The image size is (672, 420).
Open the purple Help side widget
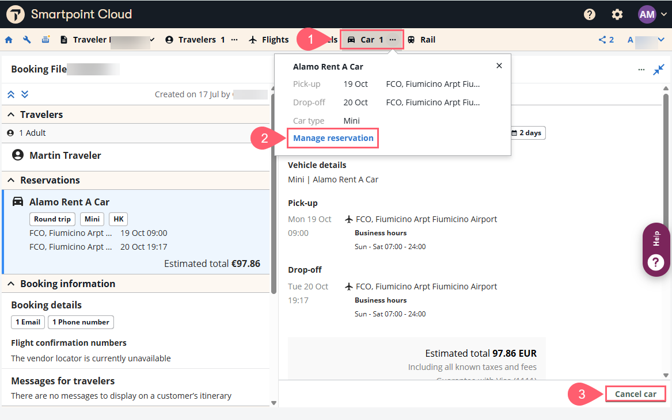[656, 250]
